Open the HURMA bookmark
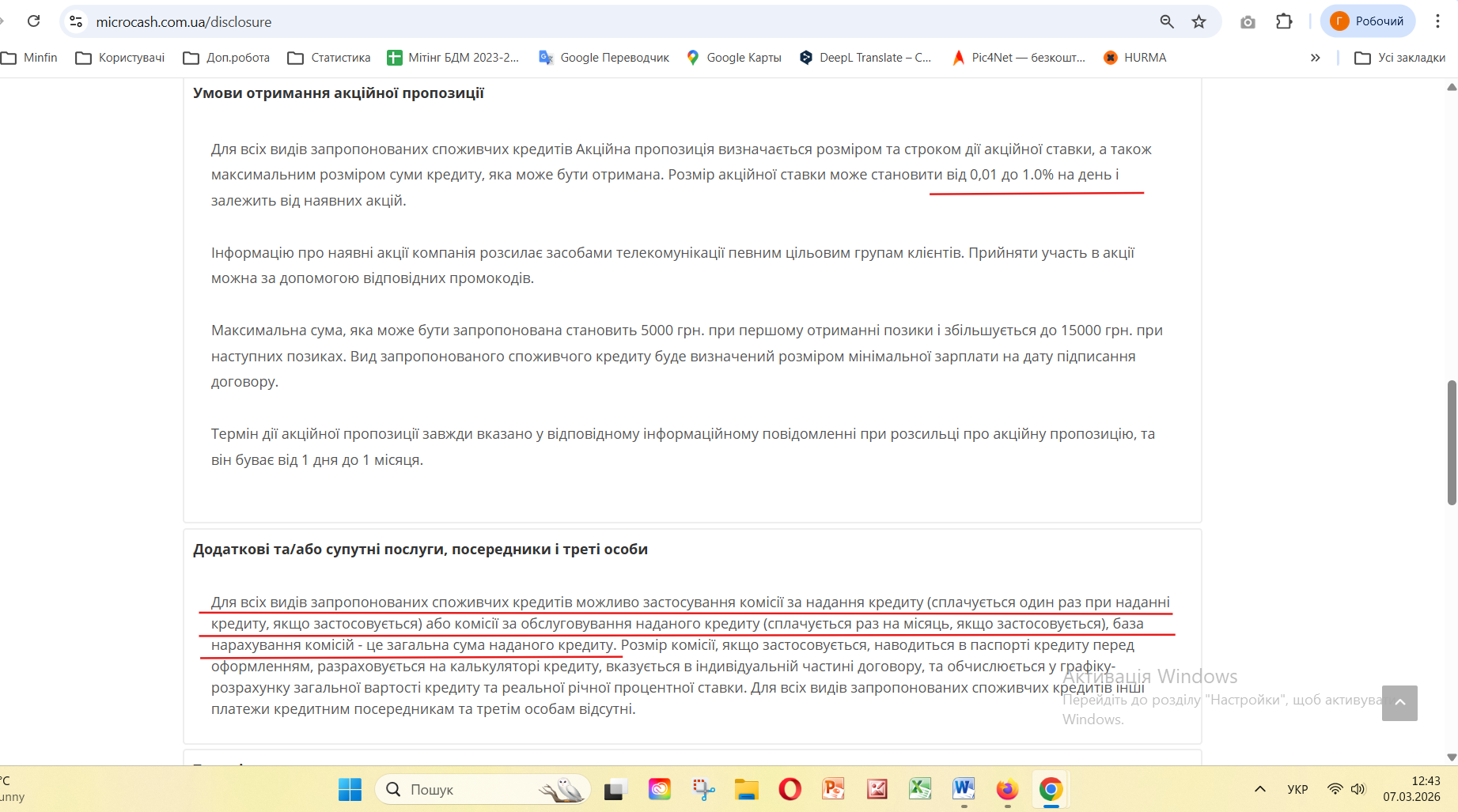 point(1135,58)
